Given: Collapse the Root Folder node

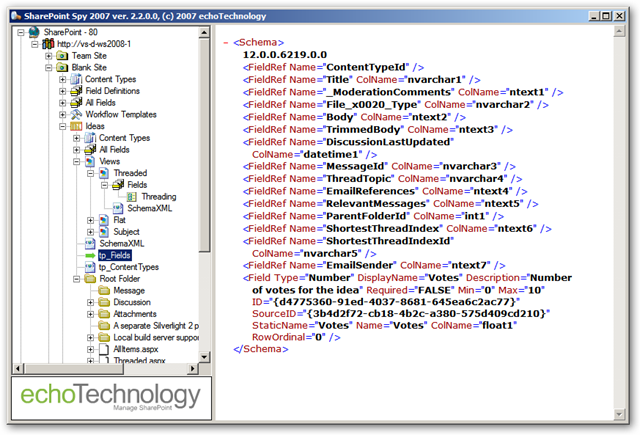Looking at the screenshot, I should pos(76,279).
